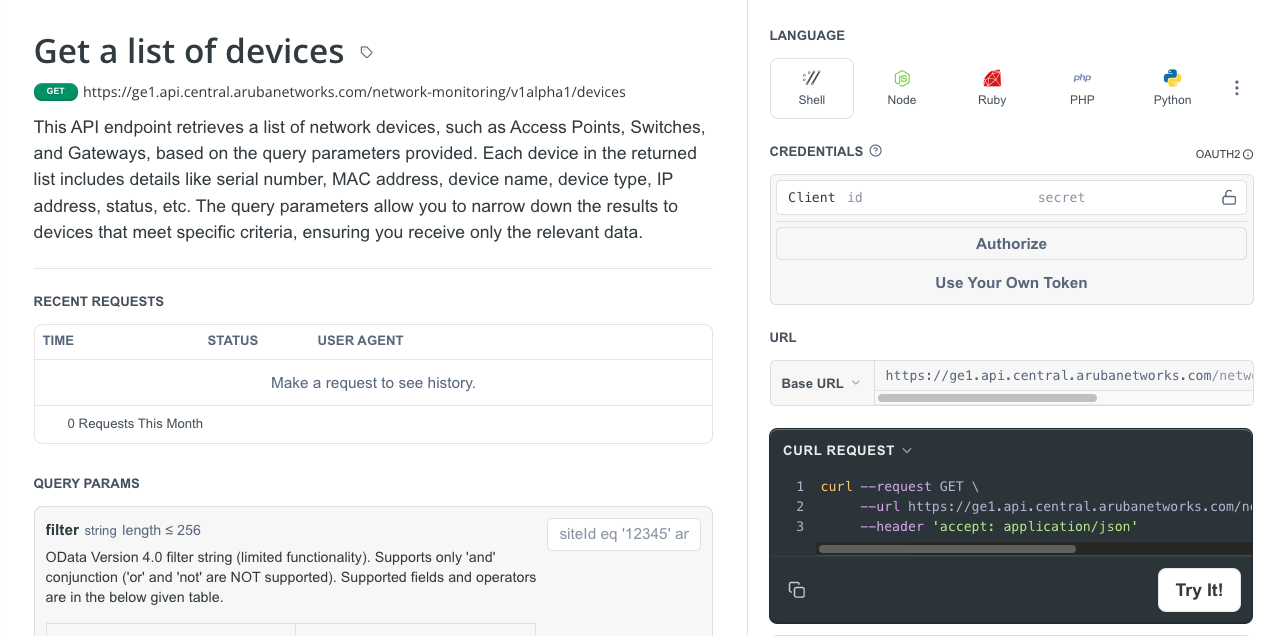This screenshot has height=636, width=1274.
Task: Click the endpoint URL text
Action: [x=354, y=92]
